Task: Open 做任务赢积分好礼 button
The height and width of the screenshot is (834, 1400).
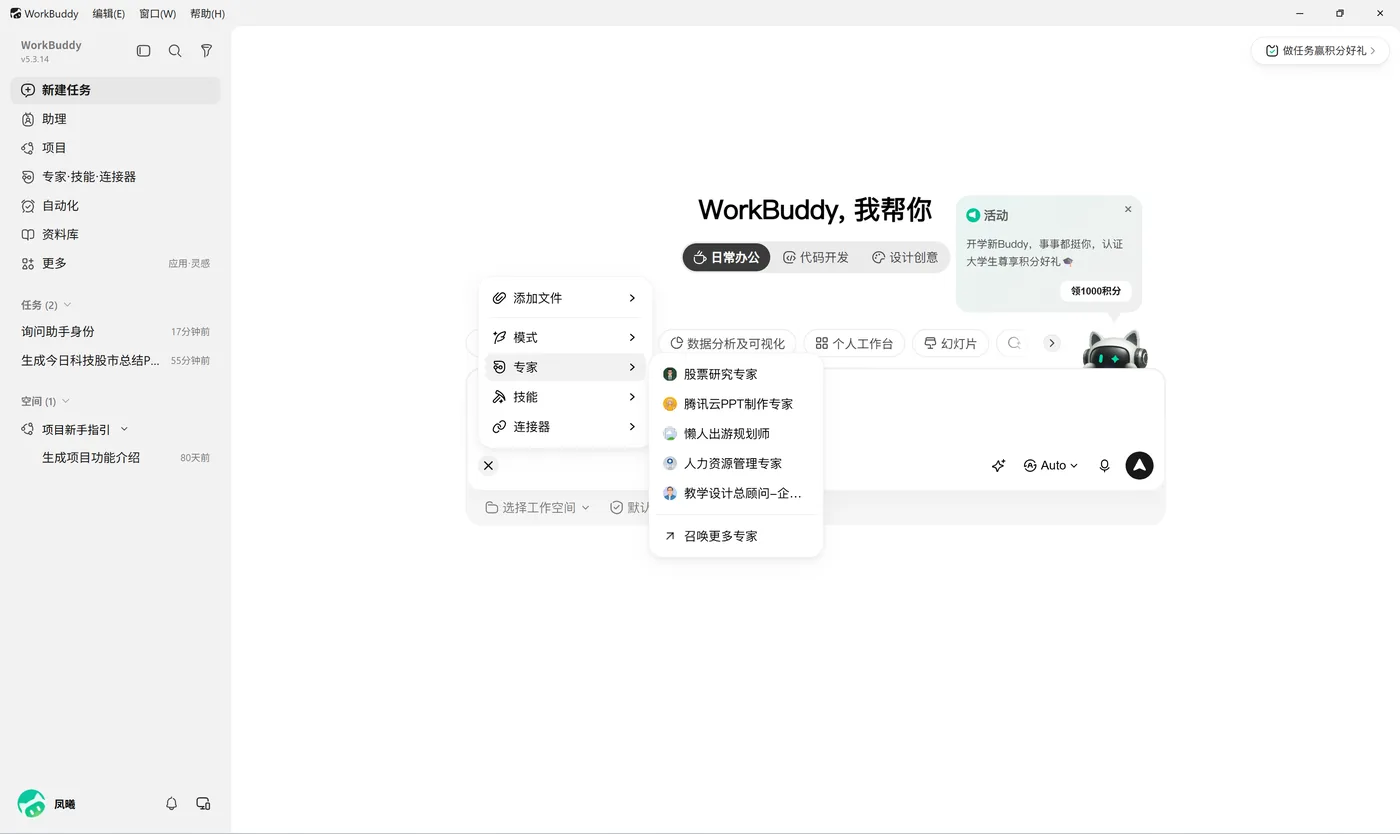Action: click(1320, 51)
